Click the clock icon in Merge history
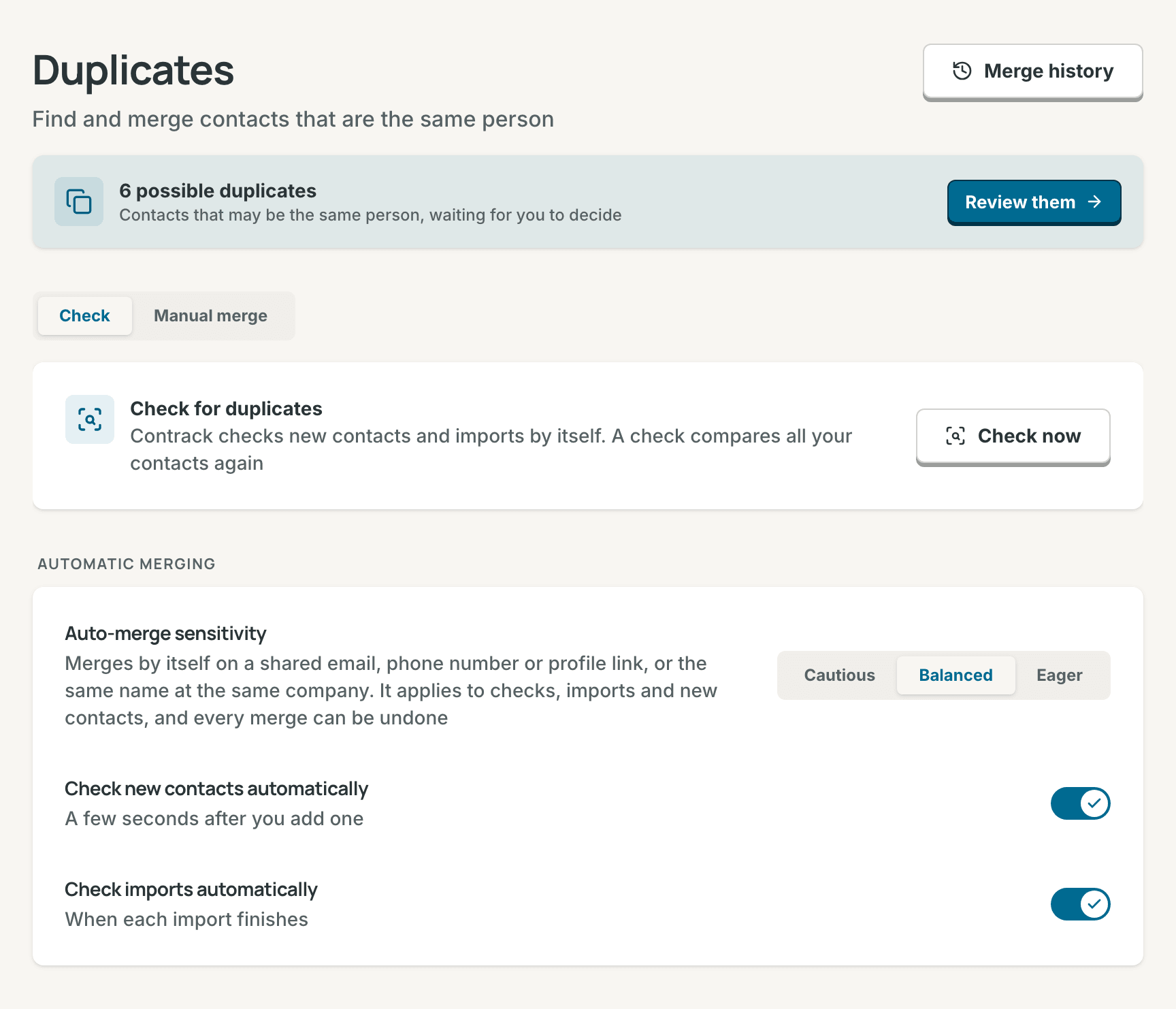The height and width of the screenshot is (1009, 1176). tap(962, 71)
